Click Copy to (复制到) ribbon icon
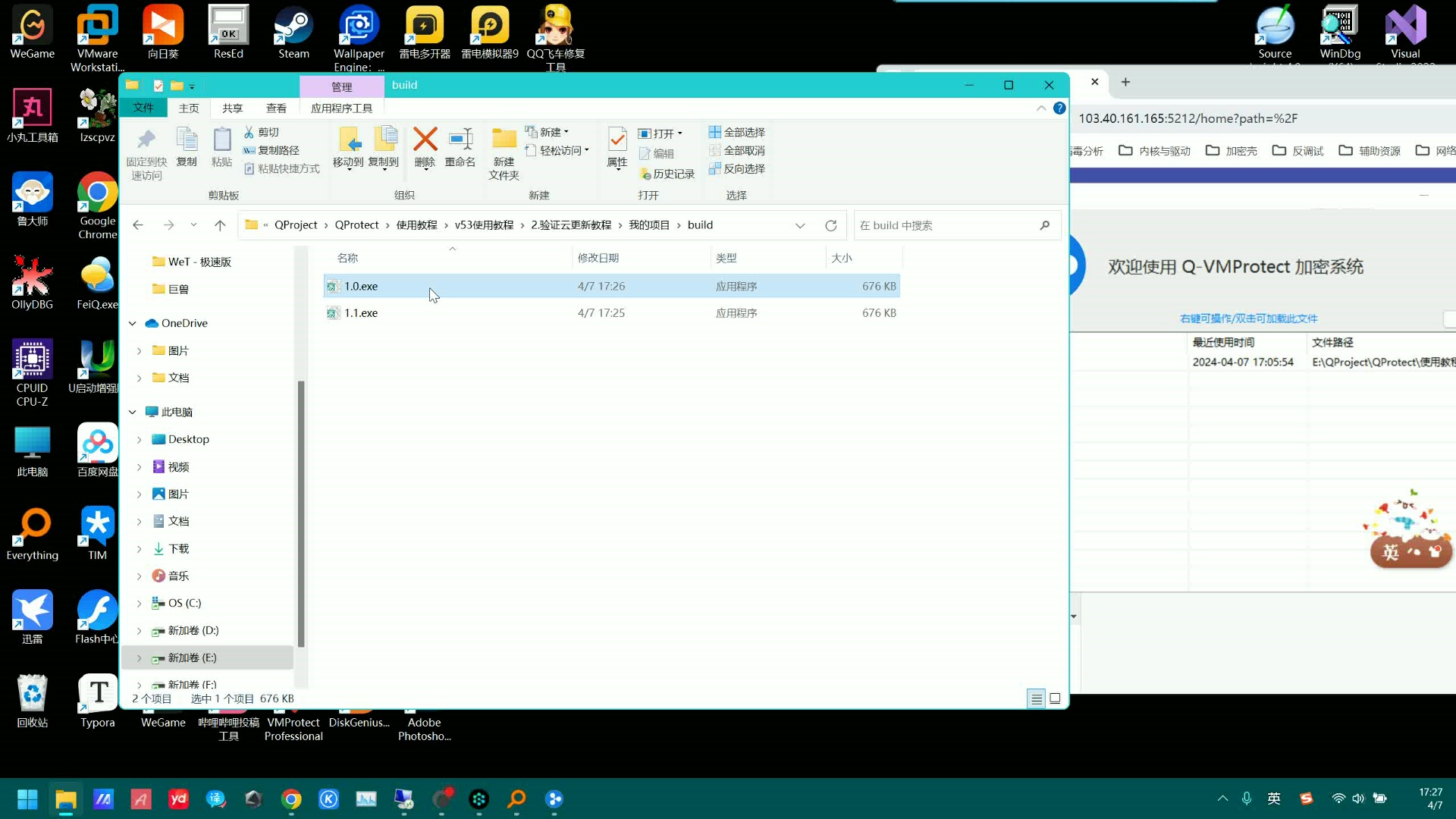Image resolution: width=1456 pixels, height=819 pixels. point(384,147)
